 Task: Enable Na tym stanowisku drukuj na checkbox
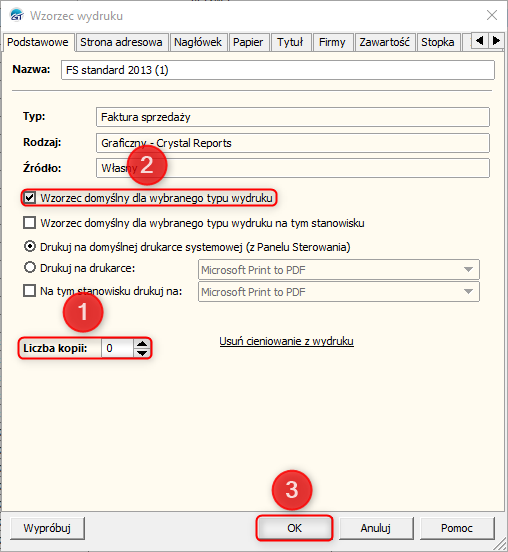pyautogui.click(x=30, y=291)
